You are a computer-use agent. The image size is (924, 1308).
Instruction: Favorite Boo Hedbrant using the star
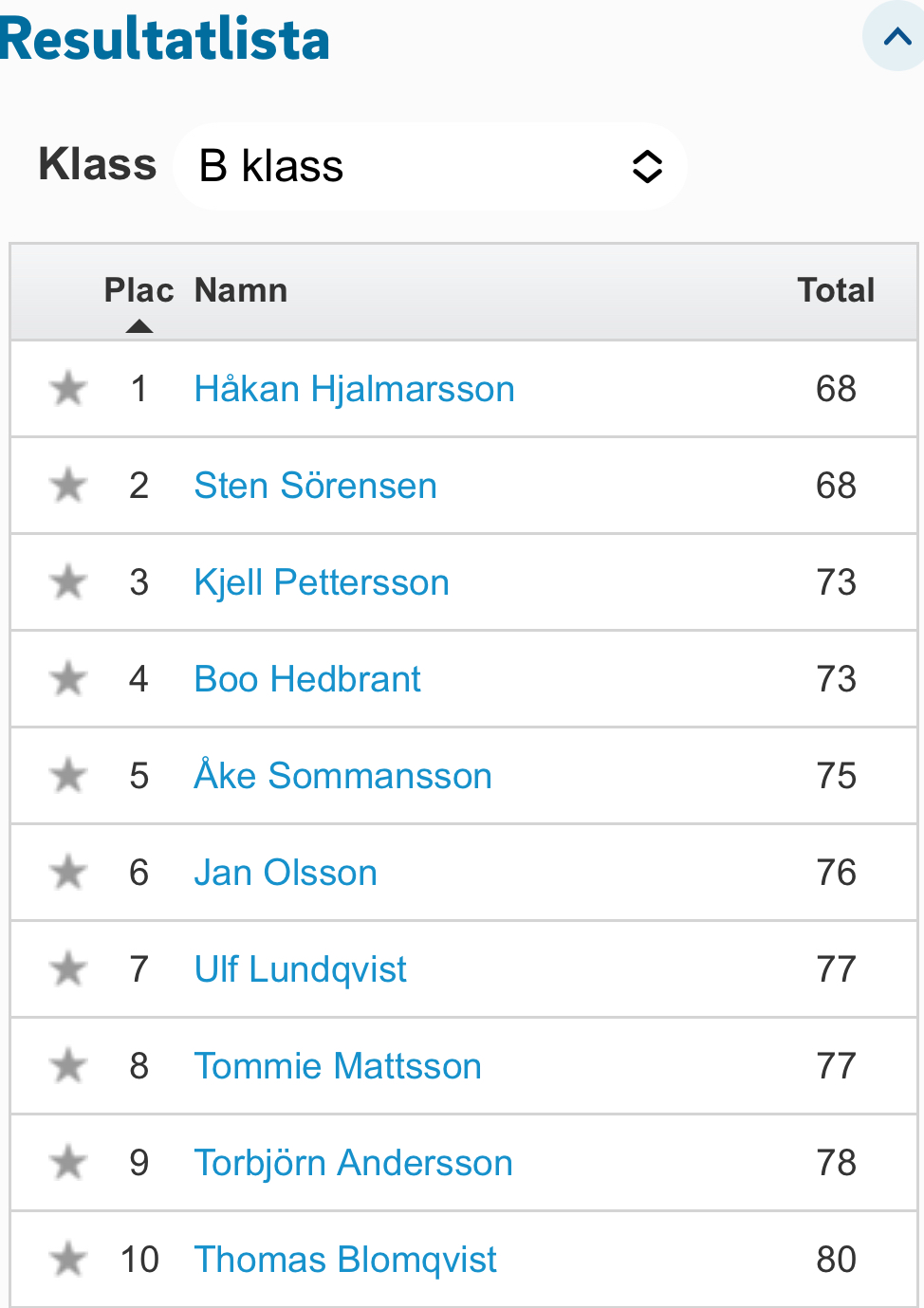click(68, 679)
